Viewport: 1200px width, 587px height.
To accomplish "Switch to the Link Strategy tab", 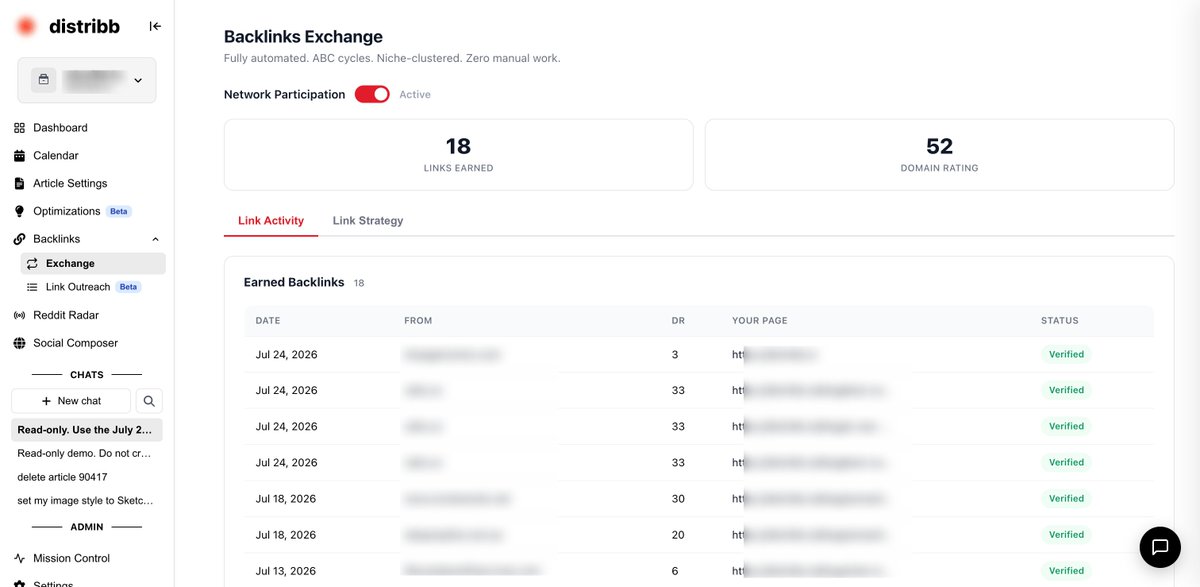I will (368, 221).
